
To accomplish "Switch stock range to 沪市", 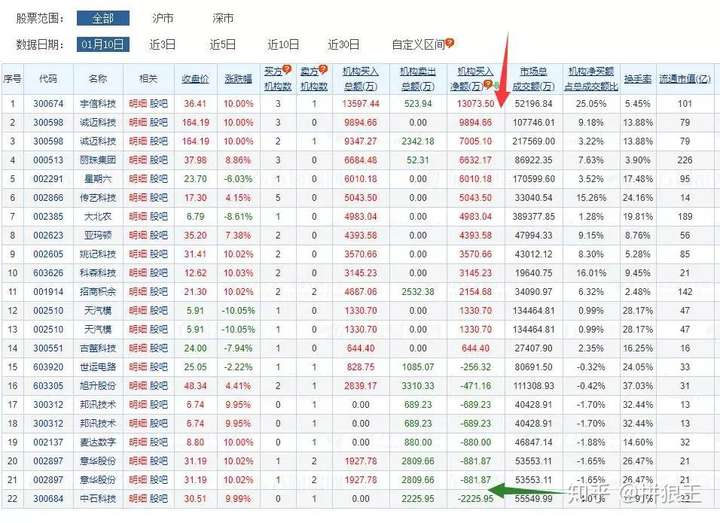I will [x=163, y=18].
